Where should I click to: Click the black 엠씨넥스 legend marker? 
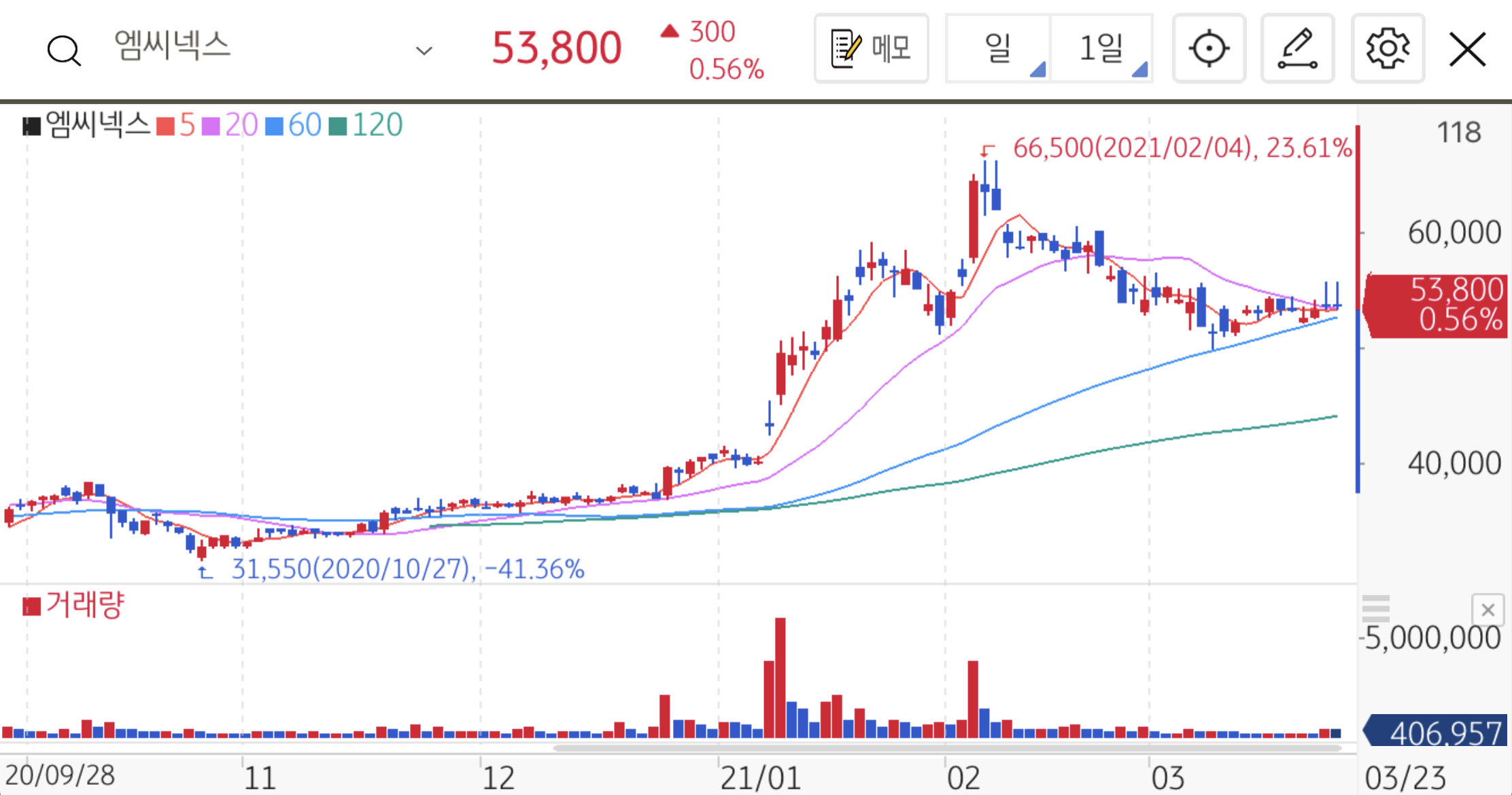(x=31, y=126)
